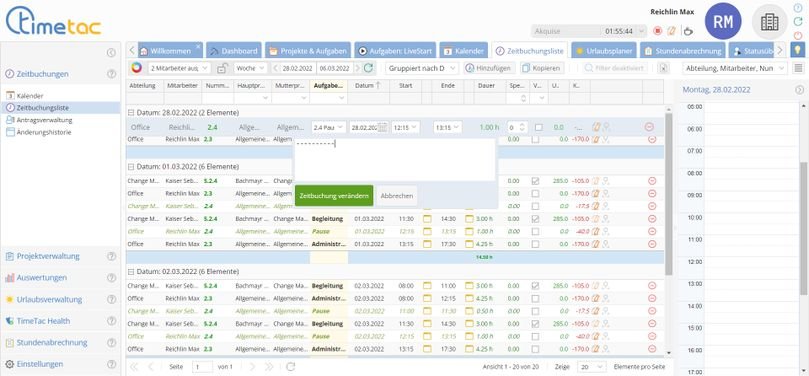Reload the page with the pagination refresh icon
This screenshot has width=809, height=376.
coord(291,367)
